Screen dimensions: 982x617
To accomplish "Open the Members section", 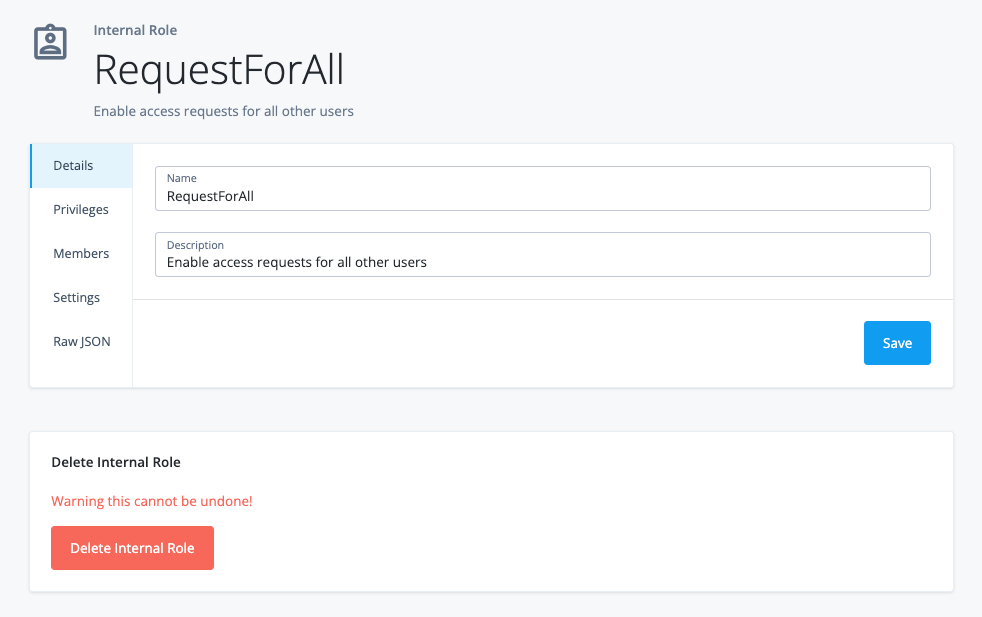I will coord(81,253).
